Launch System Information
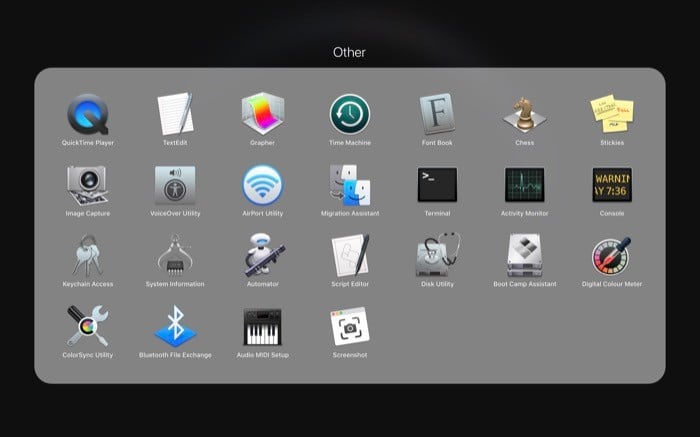Image resolution: width=700 pixels, height=437 pixels. (175, 255)
